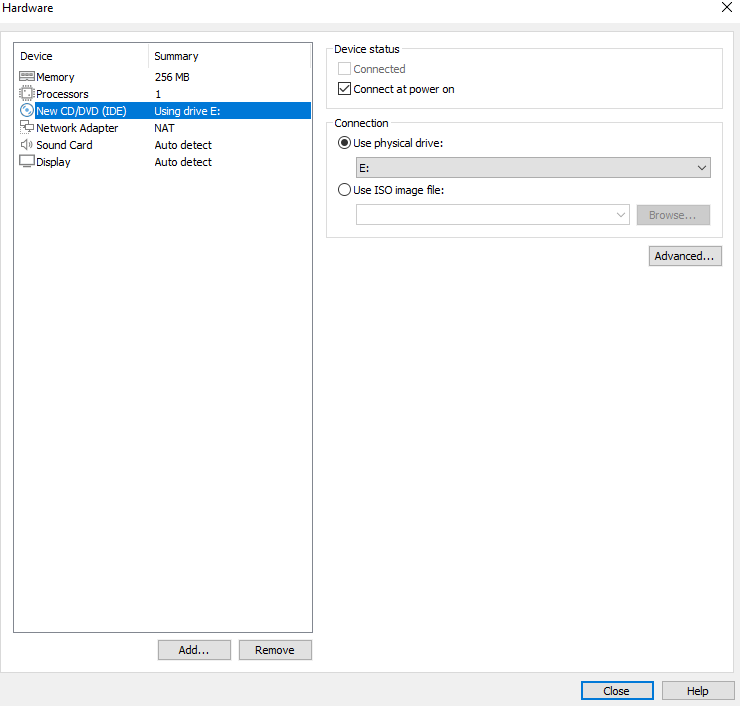Screen dimensions: 740x706
Task: Select the Network Adapter row
Action: pyautogui.click(x=165, y=127)
